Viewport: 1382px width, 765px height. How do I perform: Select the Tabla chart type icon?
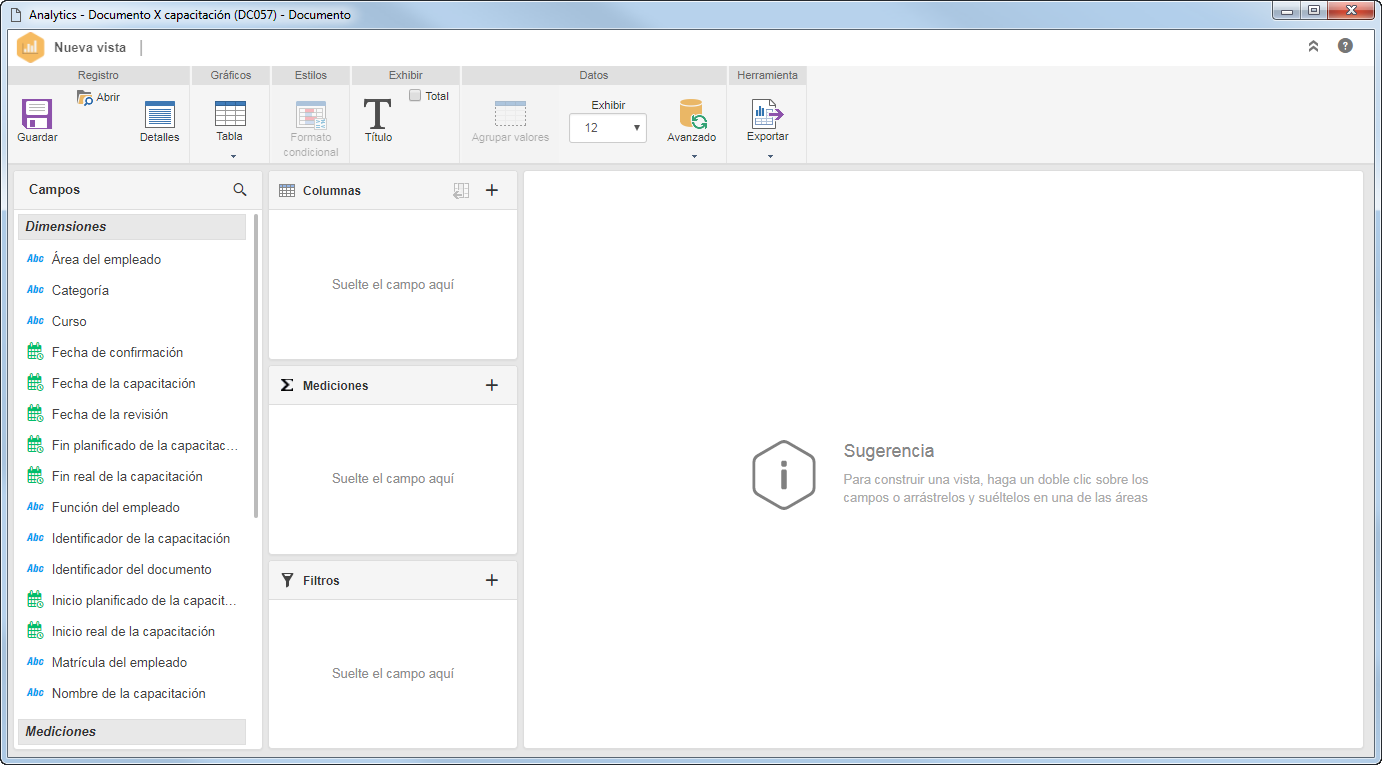tap(230, 114)
